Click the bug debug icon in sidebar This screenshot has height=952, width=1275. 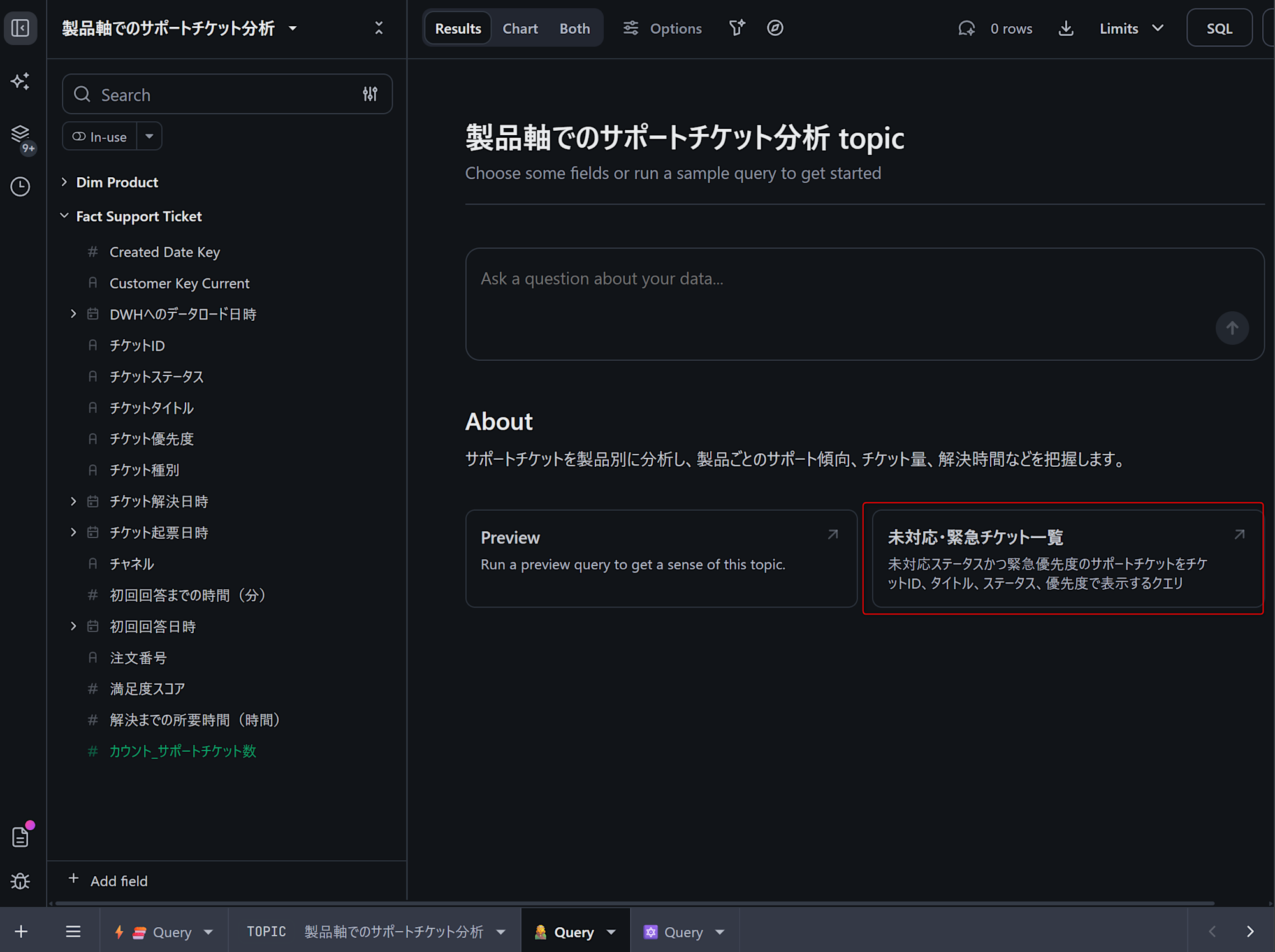(x=20, y=881)
